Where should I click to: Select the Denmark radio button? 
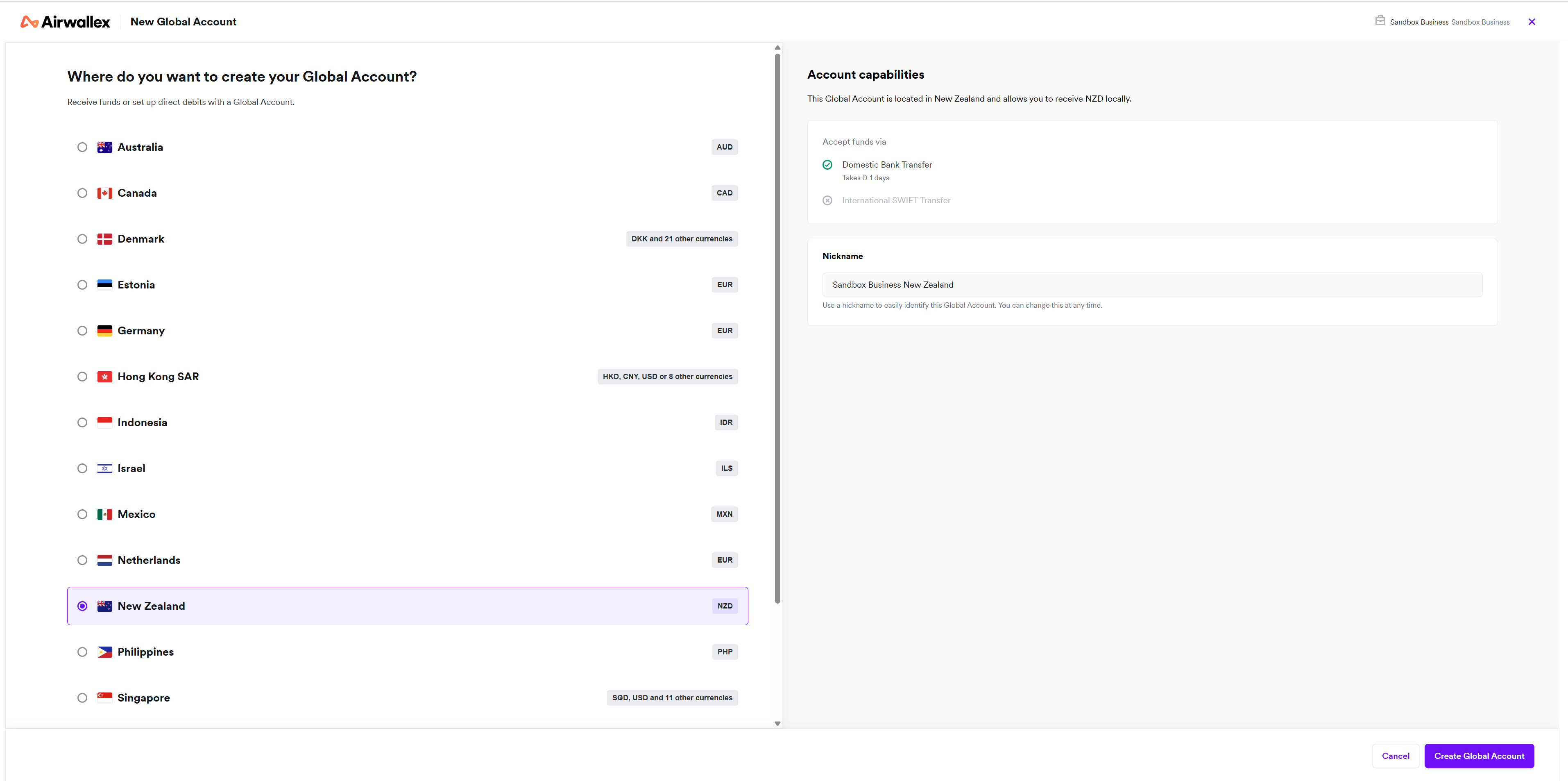click(82, 239)
